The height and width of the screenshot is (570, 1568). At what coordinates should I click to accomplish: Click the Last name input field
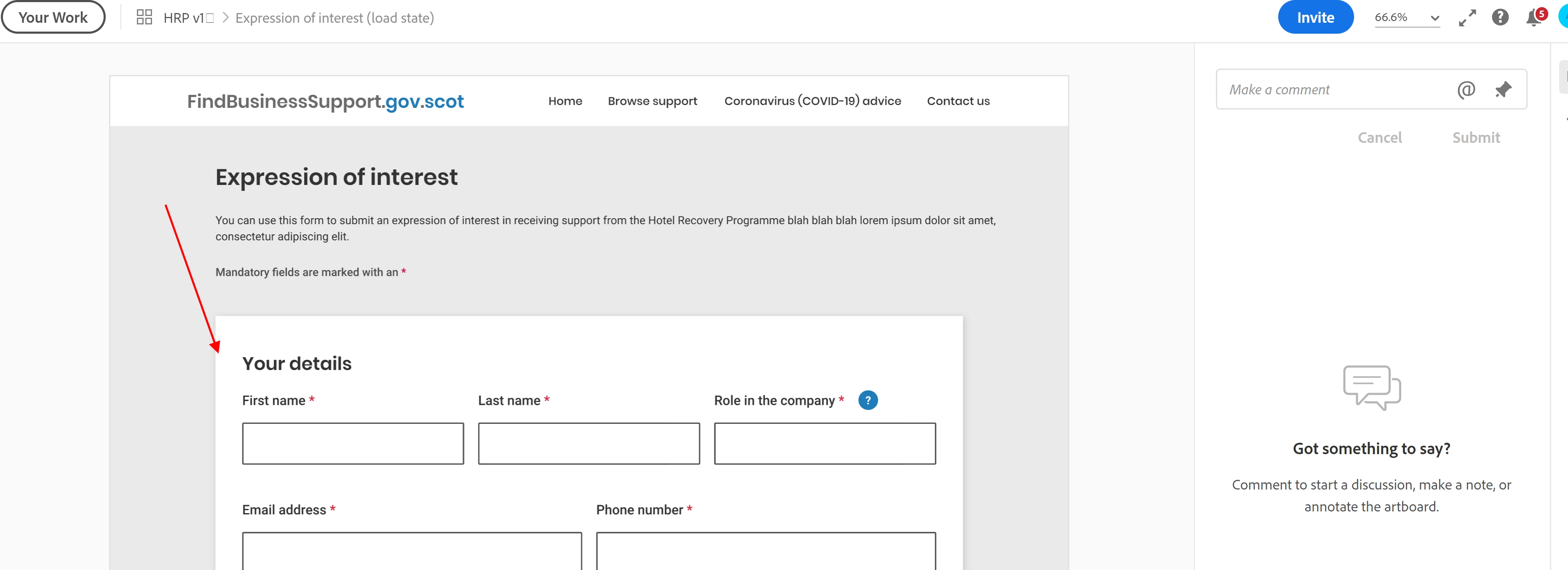pos(588,443)
